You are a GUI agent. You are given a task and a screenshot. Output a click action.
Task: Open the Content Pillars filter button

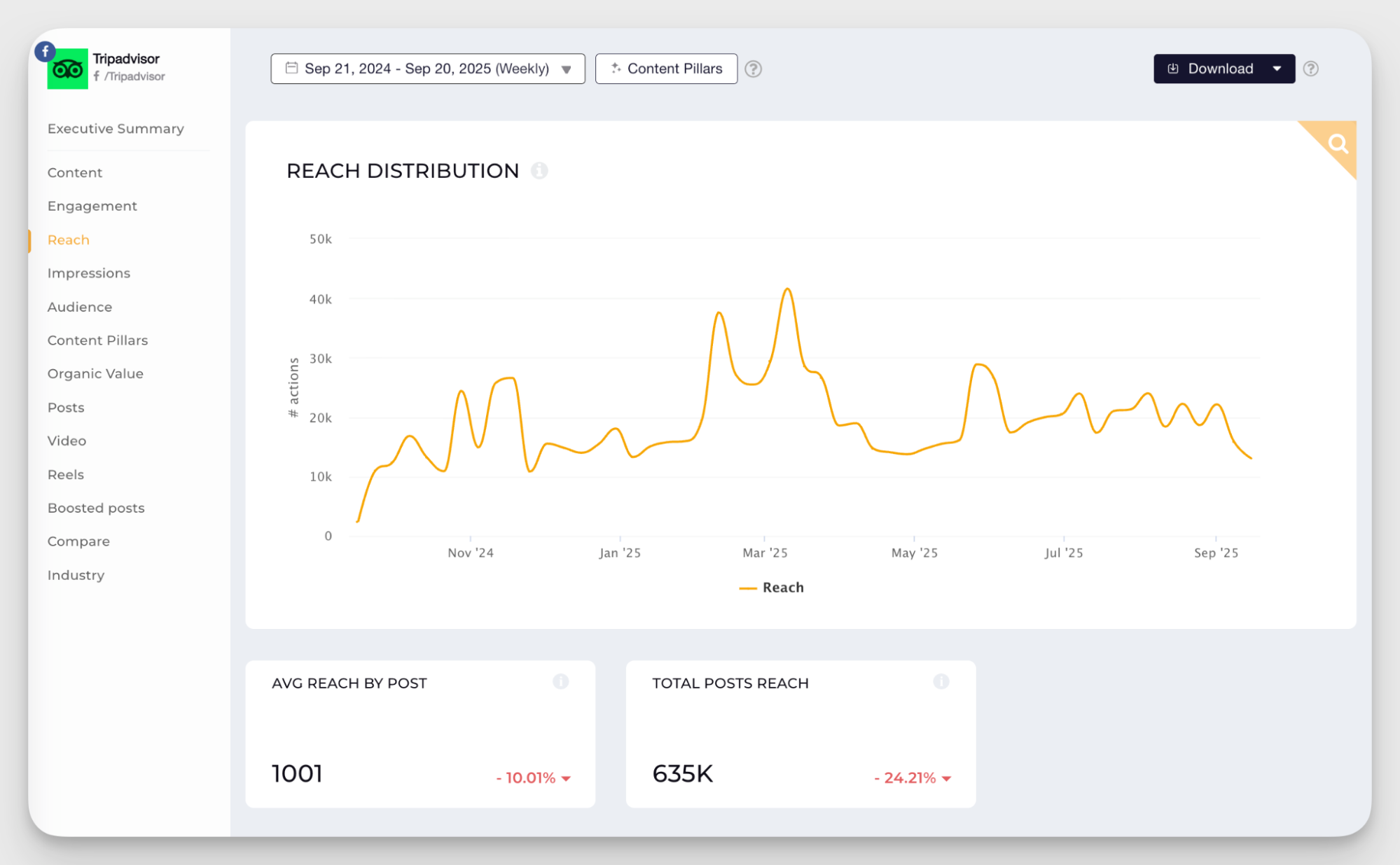[x=666, y=69]
